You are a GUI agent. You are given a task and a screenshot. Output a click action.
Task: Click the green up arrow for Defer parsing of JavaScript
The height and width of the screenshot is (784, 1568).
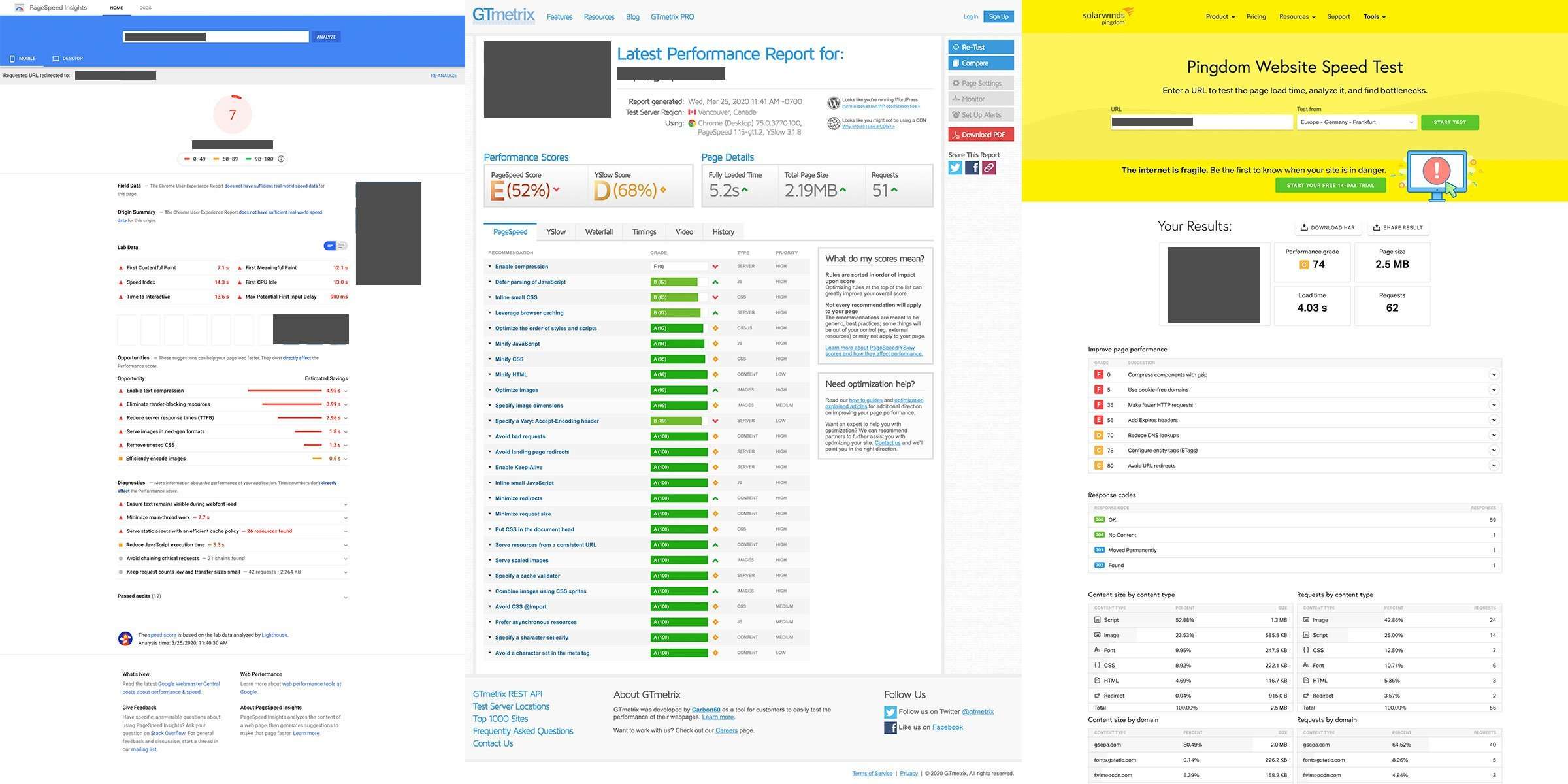pyautogui.click(x=715, y=282)
